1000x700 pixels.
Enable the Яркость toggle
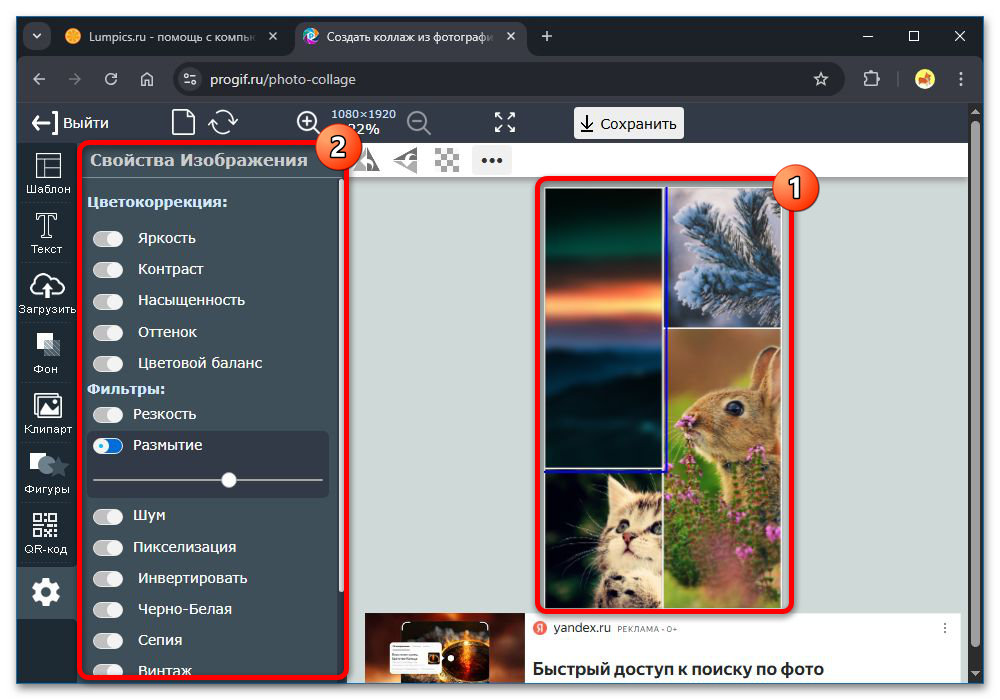(x=108, y=239)
